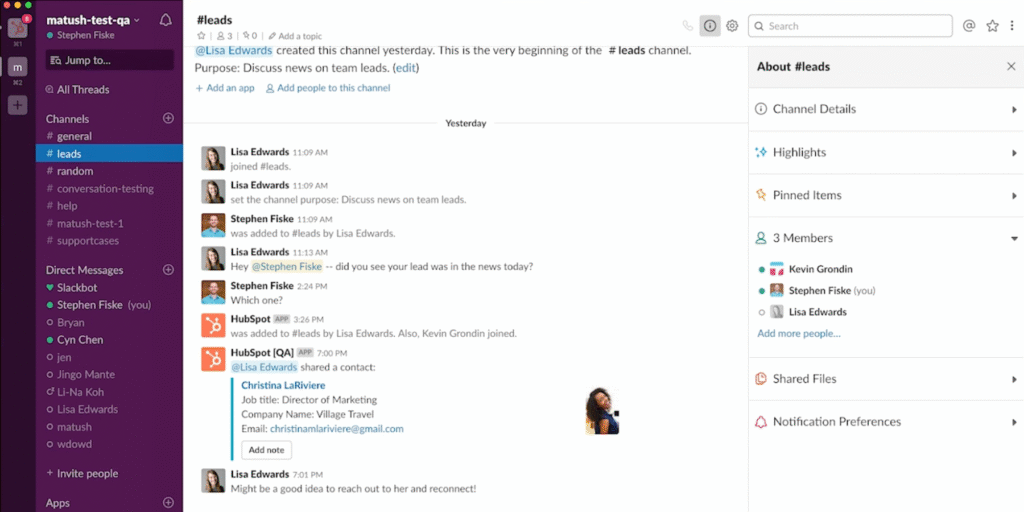Click HubSpot app avatar at 3:26 PM

[x=214, y=325]
